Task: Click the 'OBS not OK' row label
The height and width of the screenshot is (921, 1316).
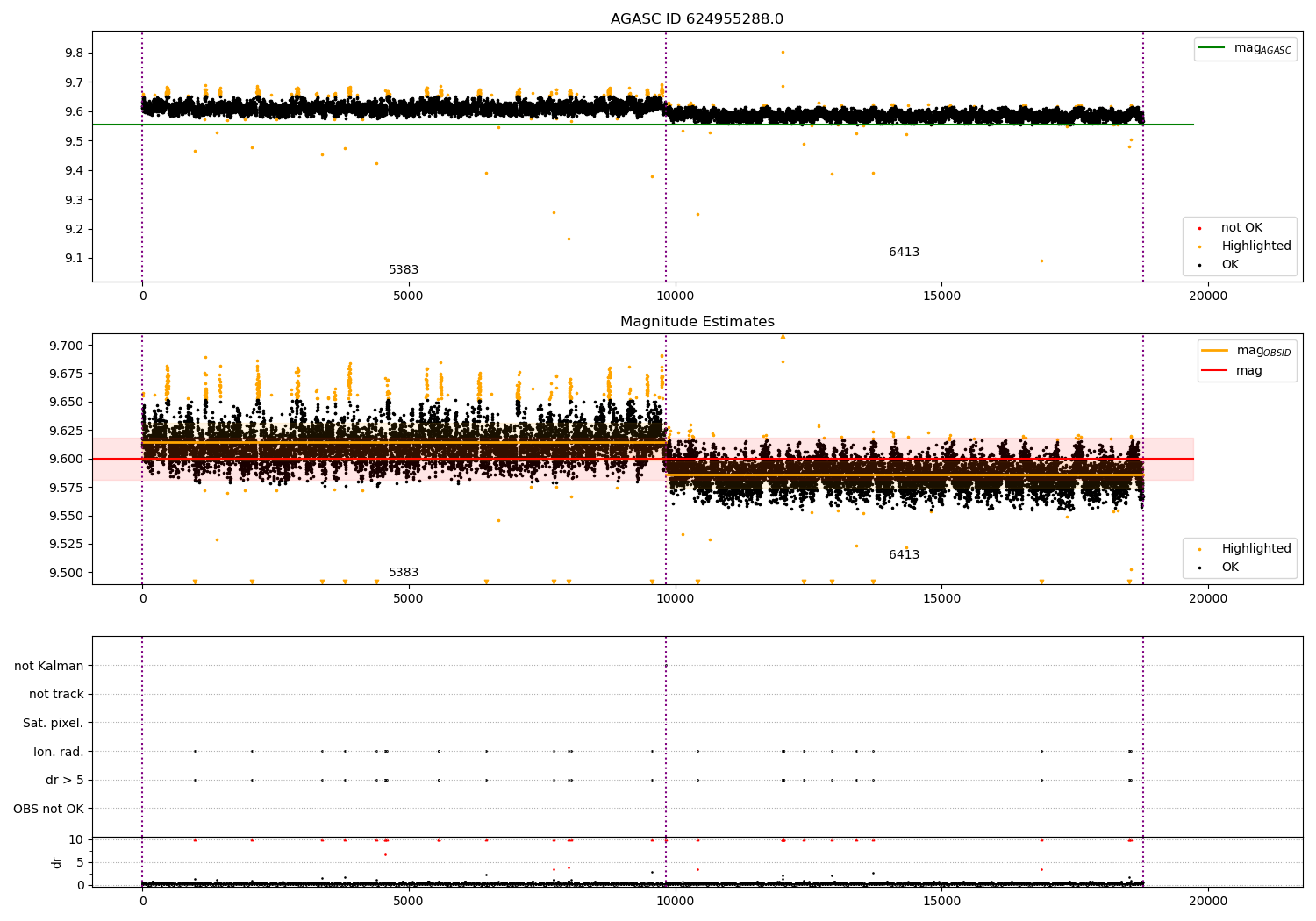Action: [x=49, y=809]
